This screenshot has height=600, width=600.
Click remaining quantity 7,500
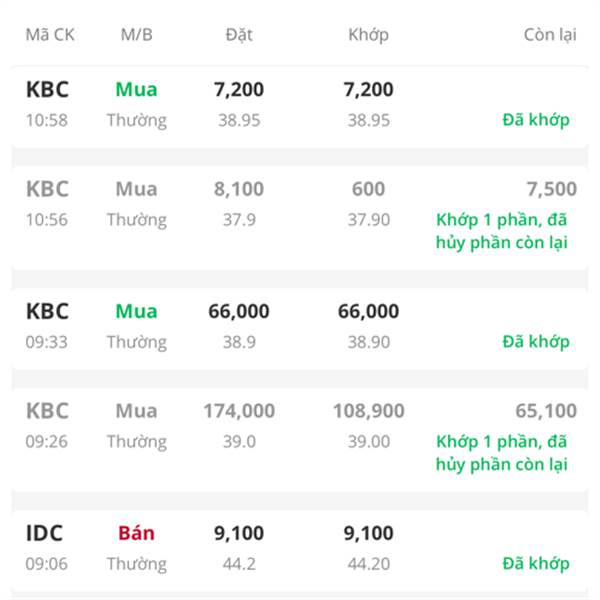551,189
